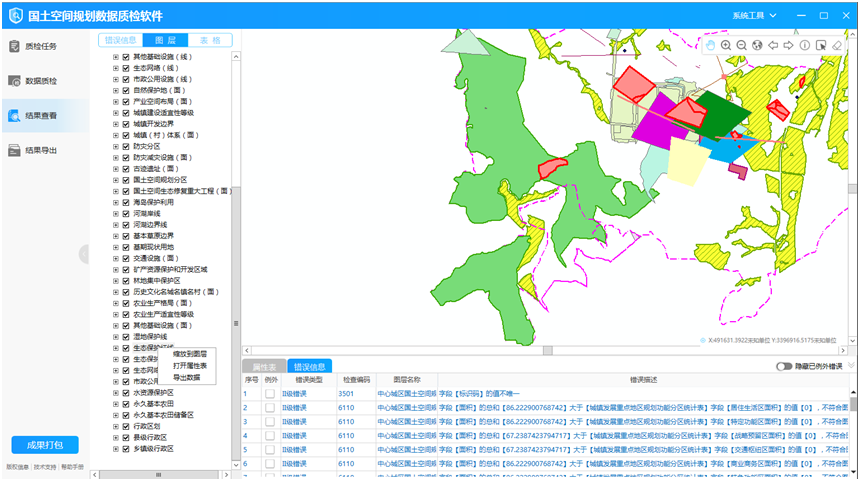Uncheck the 防灾分区 layer checkbox
The image size is (860, 481).
click(126, 146)
